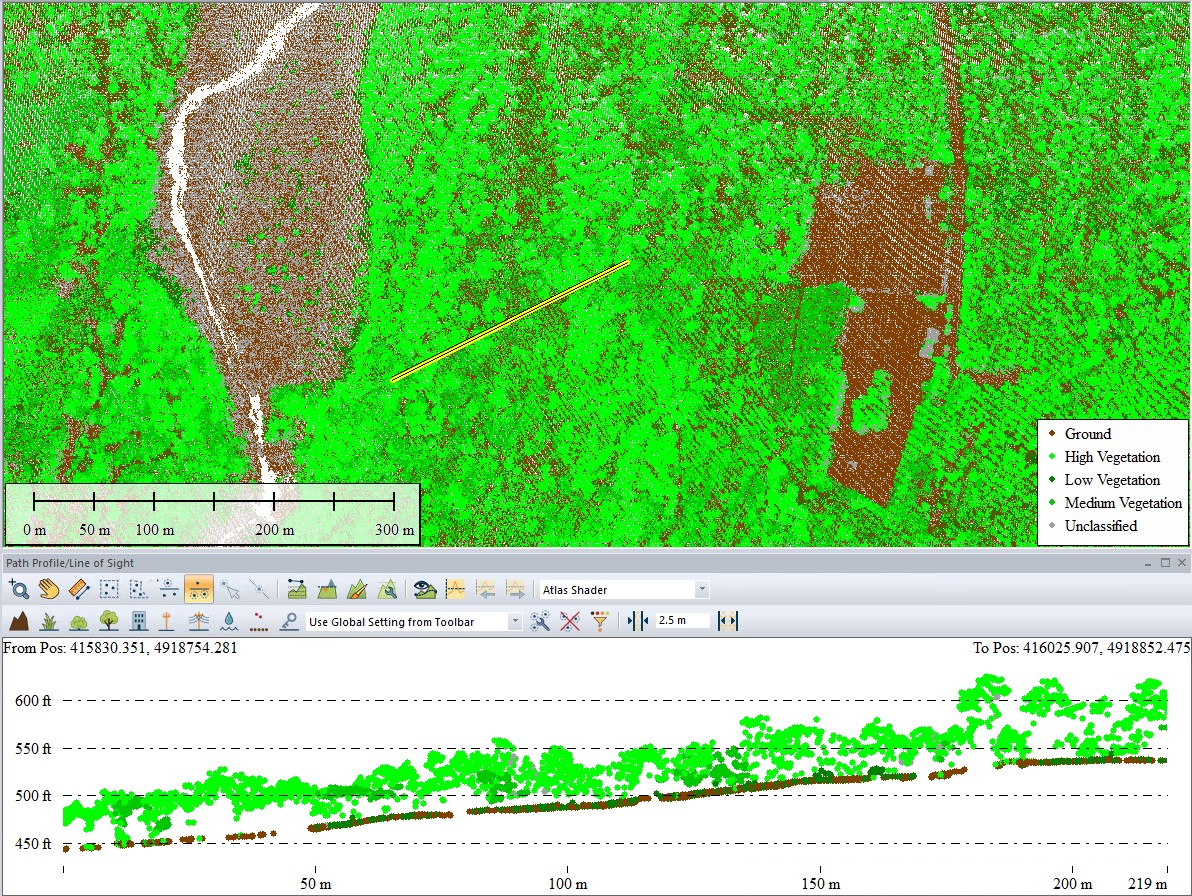Classify points as utility pole icon
The image size is (1192, 896).
[166, 621]
